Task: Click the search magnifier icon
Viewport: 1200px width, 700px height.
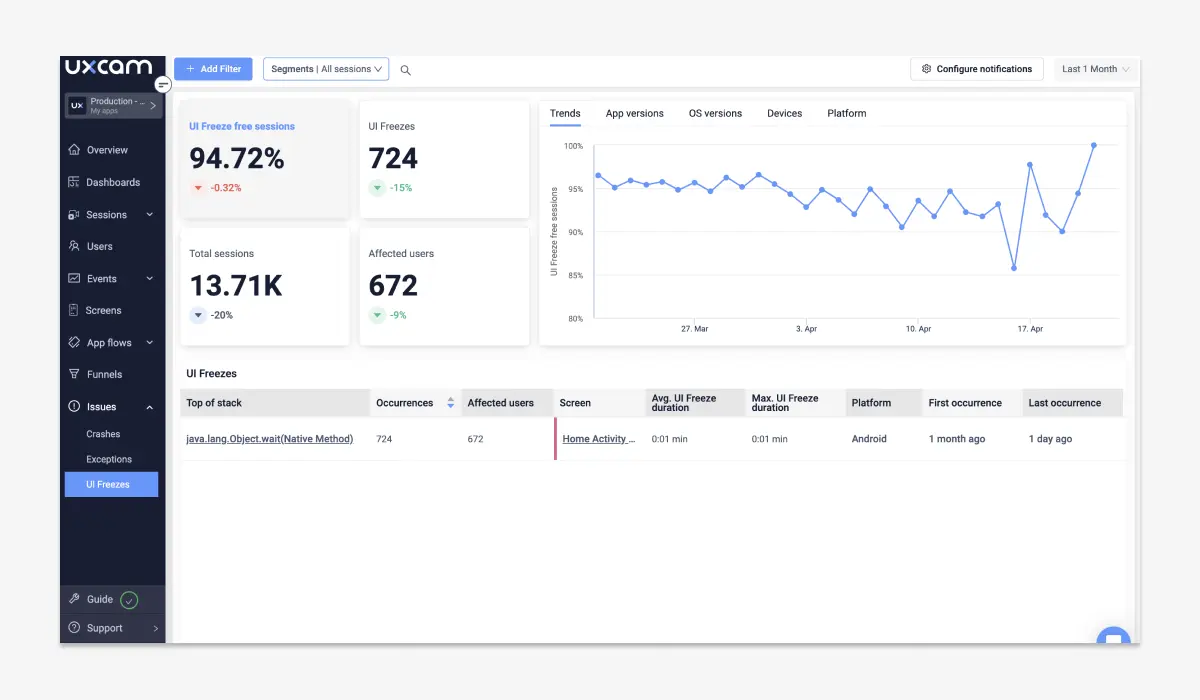Action: click(x=405, y=70)
